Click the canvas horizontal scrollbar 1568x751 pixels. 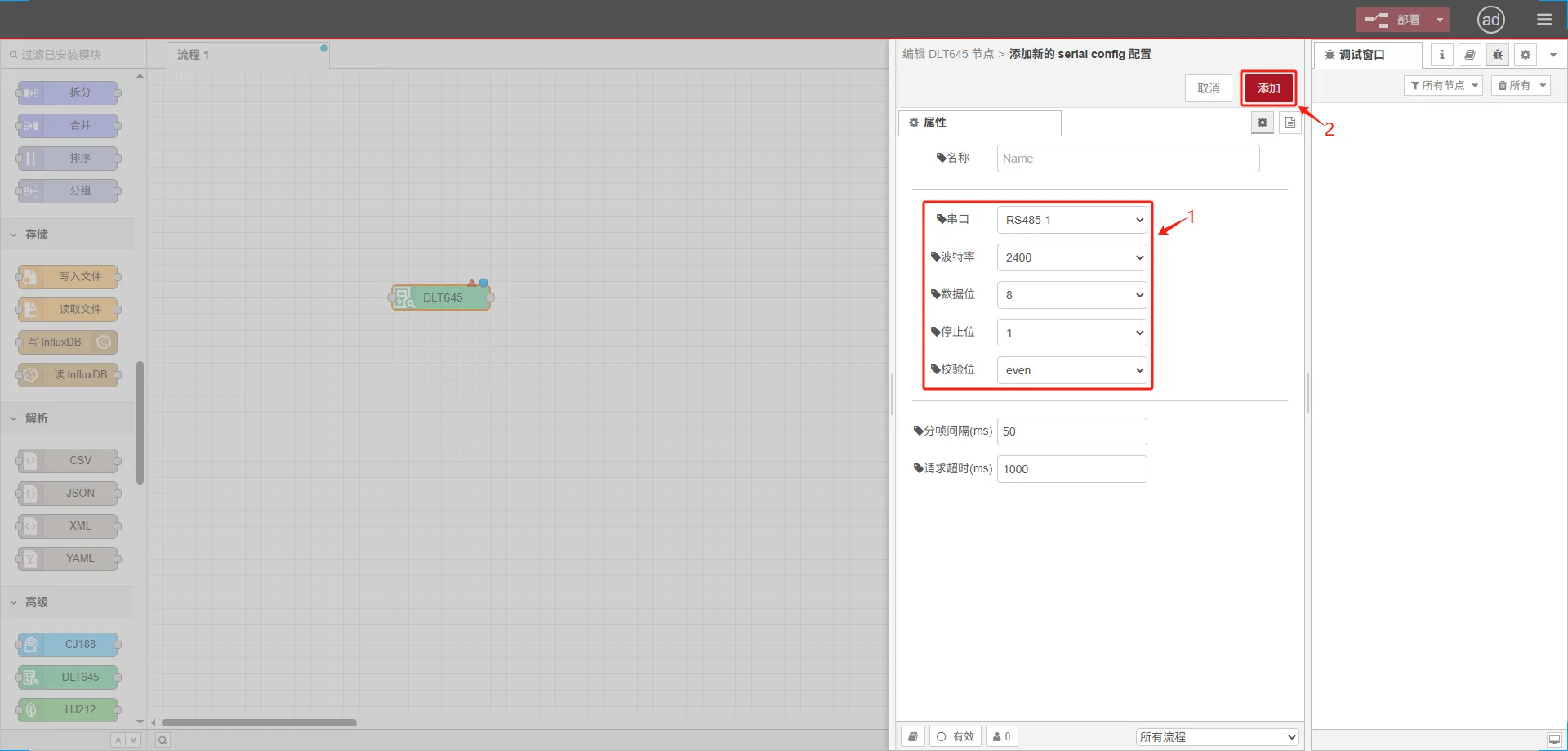click(x=259, y=722)
